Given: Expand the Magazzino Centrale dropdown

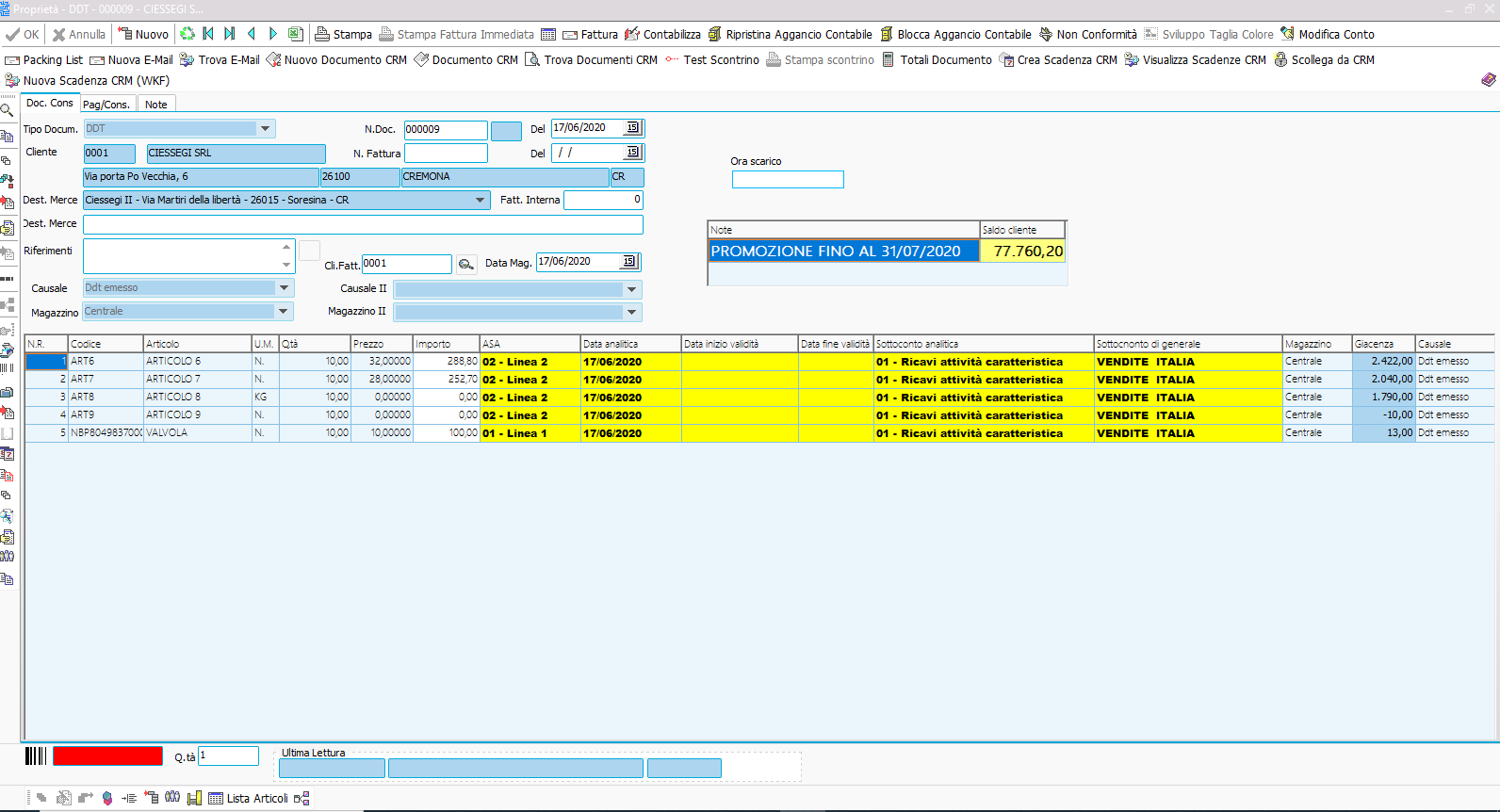Looking at the screenshot, I should (x=284, y=311).
